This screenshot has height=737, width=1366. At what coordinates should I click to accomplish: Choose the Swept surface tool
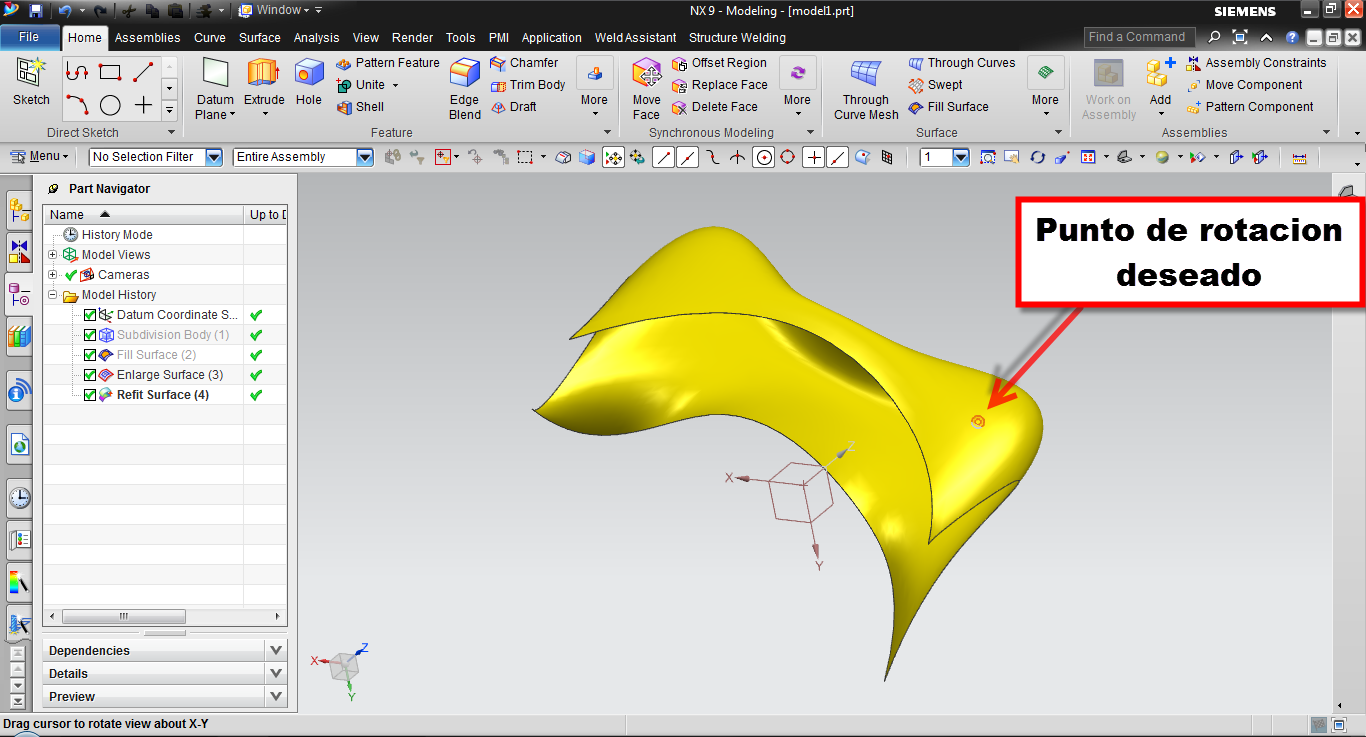[x=935, y=85]
